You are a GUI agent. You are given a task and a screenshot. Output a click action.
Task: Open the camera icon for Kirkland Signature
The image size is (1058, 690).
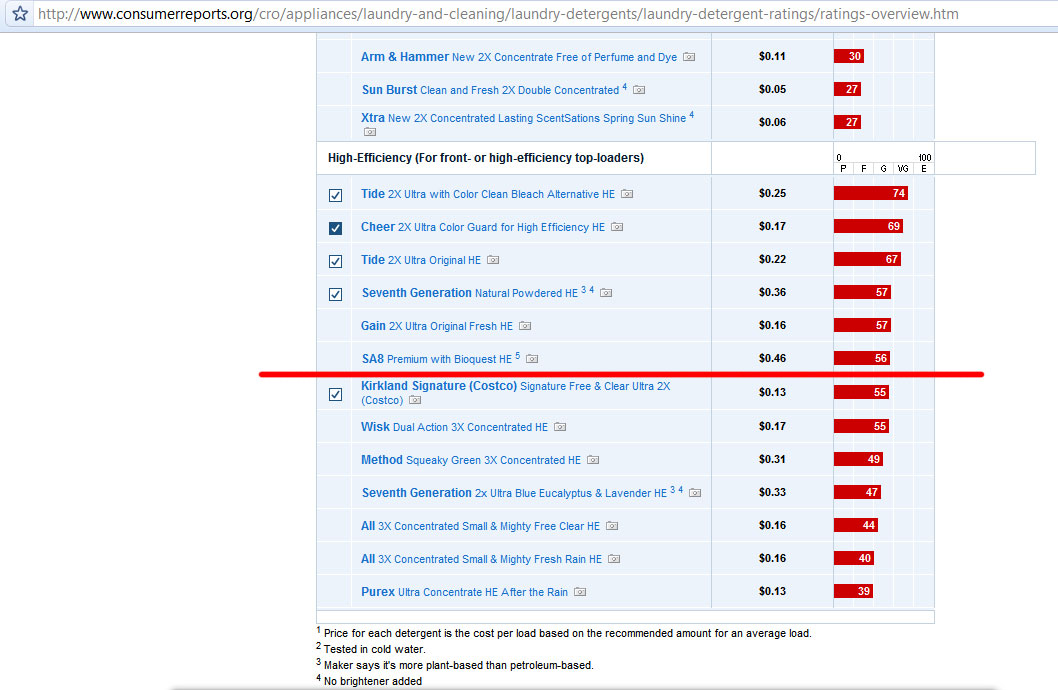coord(415,401)
